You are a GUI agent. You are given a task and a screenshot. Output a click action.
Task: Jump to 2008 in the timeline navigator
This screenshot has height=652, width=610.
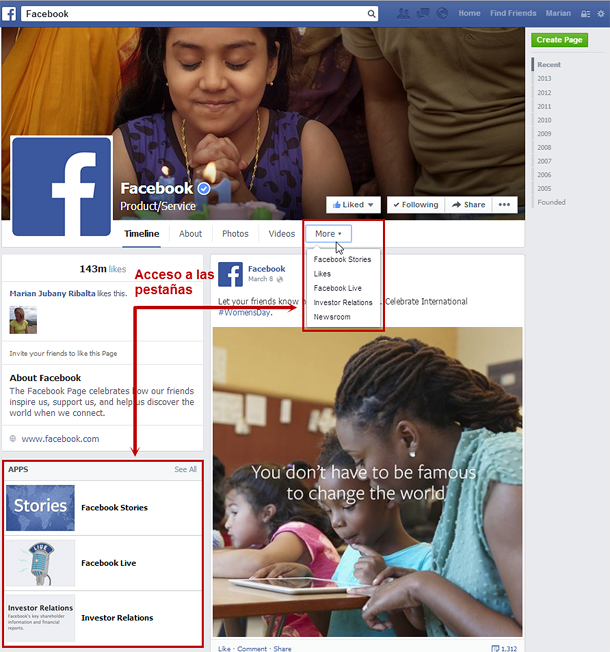tap(544, 148)
